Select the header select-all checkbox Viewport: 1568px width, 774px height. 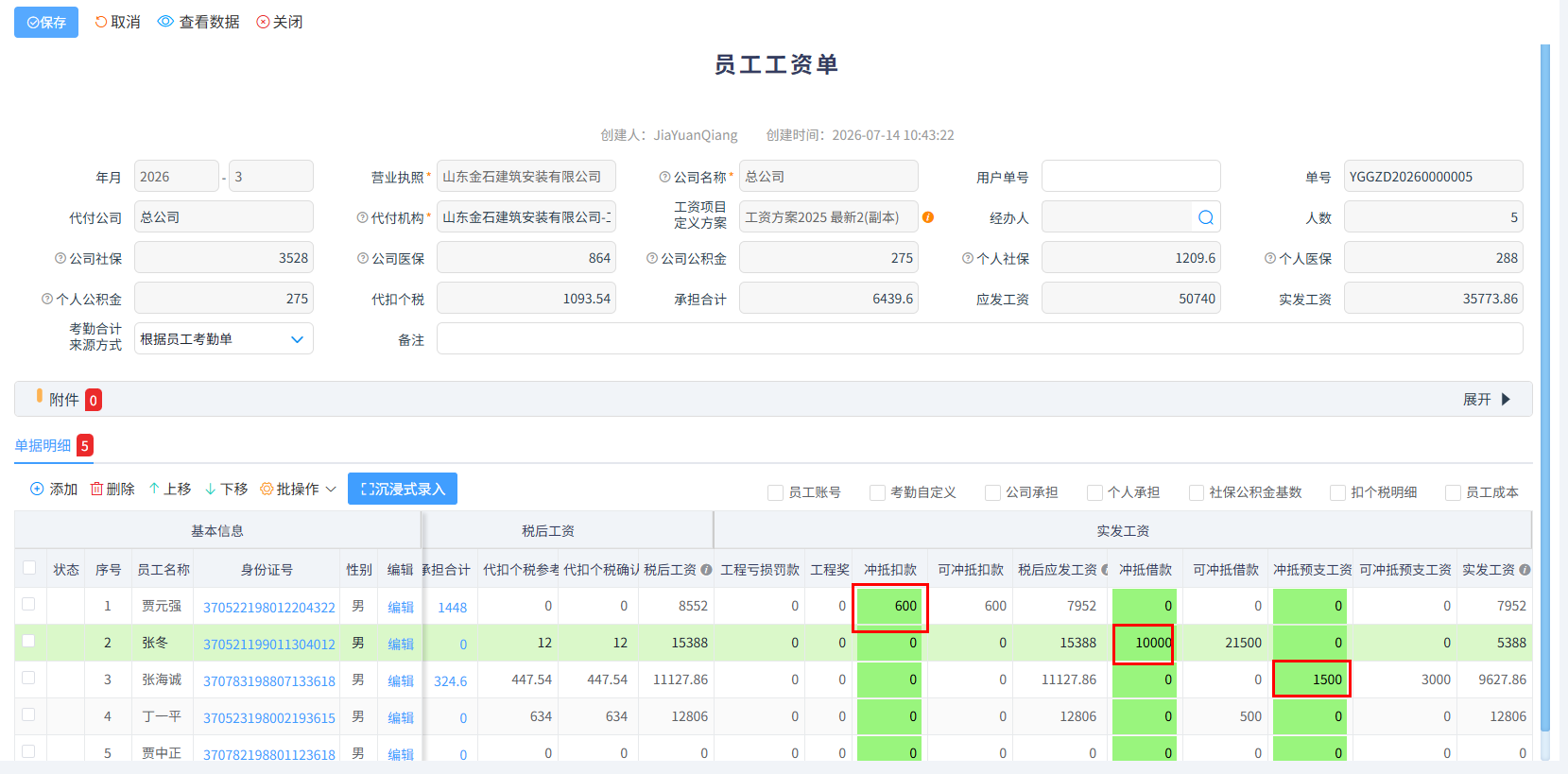pos(29,568)
